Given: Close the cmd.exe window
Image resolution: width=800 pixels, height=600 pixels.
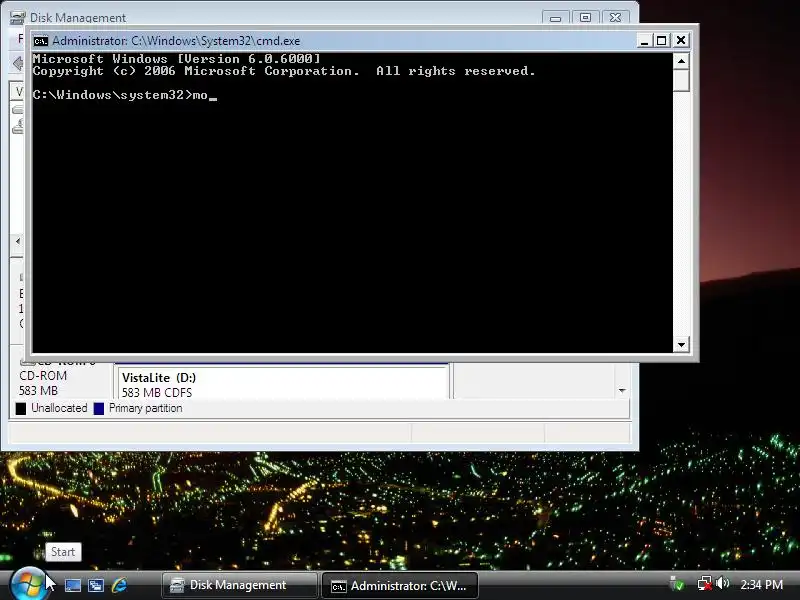Looking at the screenshot, I should pos(681,40).
